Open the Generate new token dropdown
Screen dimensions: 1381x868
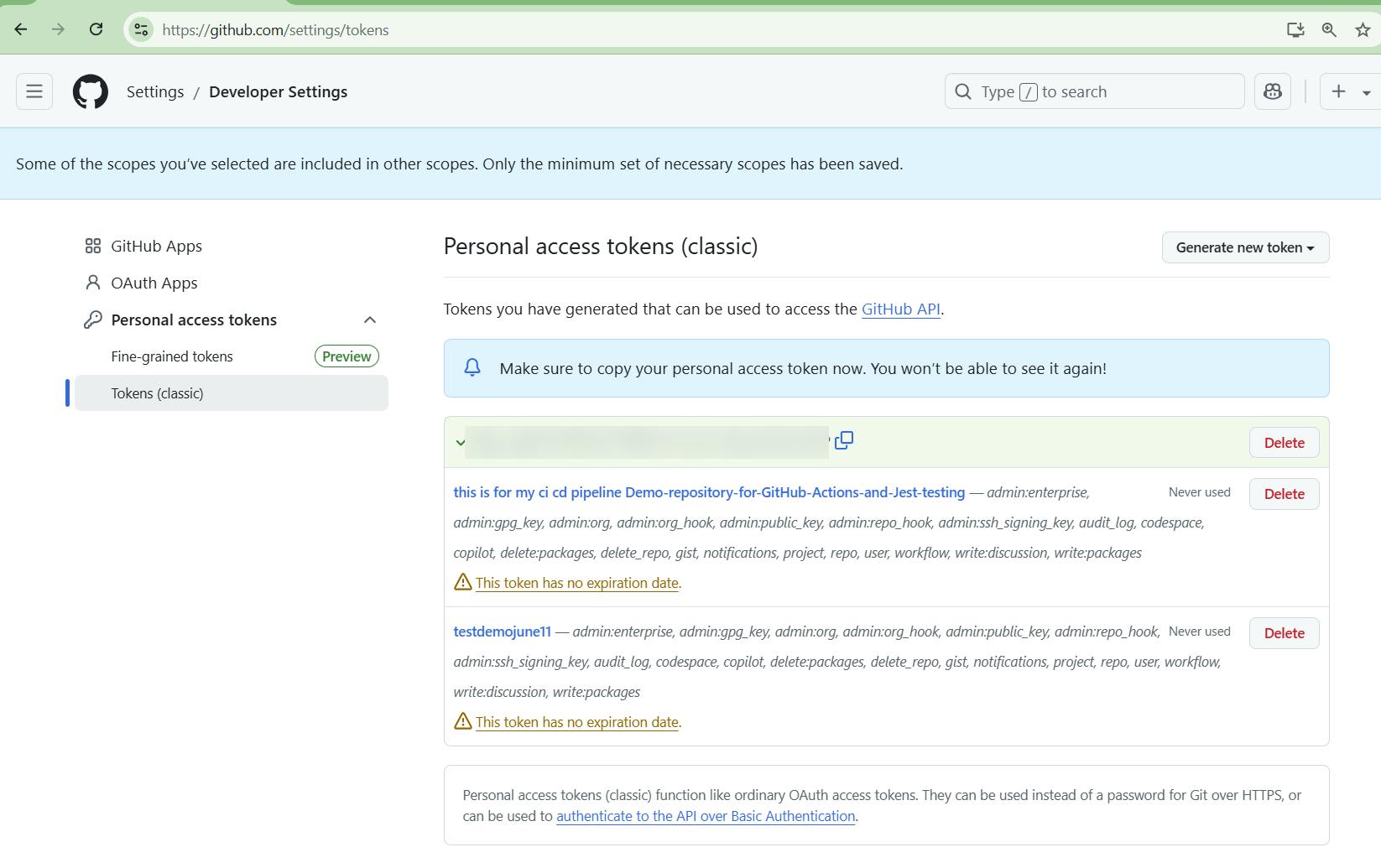1245,247
